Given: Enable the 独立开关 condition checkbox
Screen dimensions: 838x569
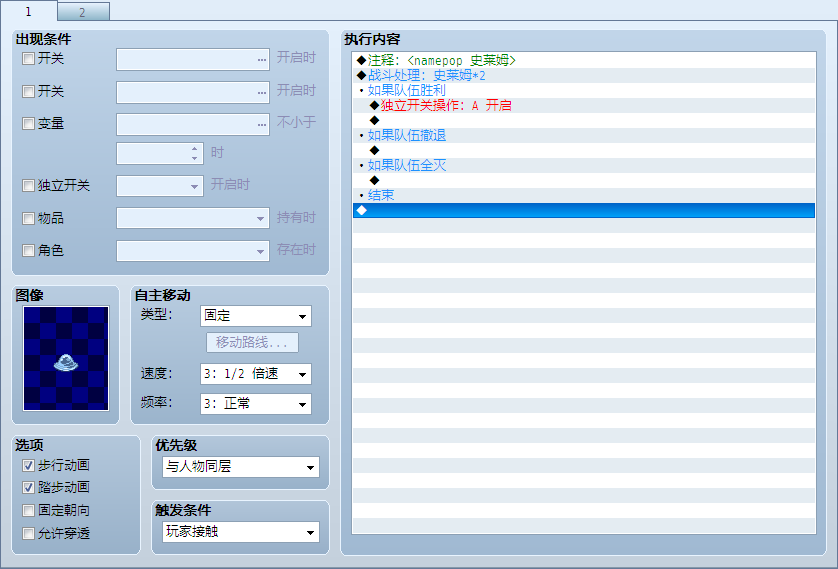Looking at the screenshot, I should click(x=28, y=185).
